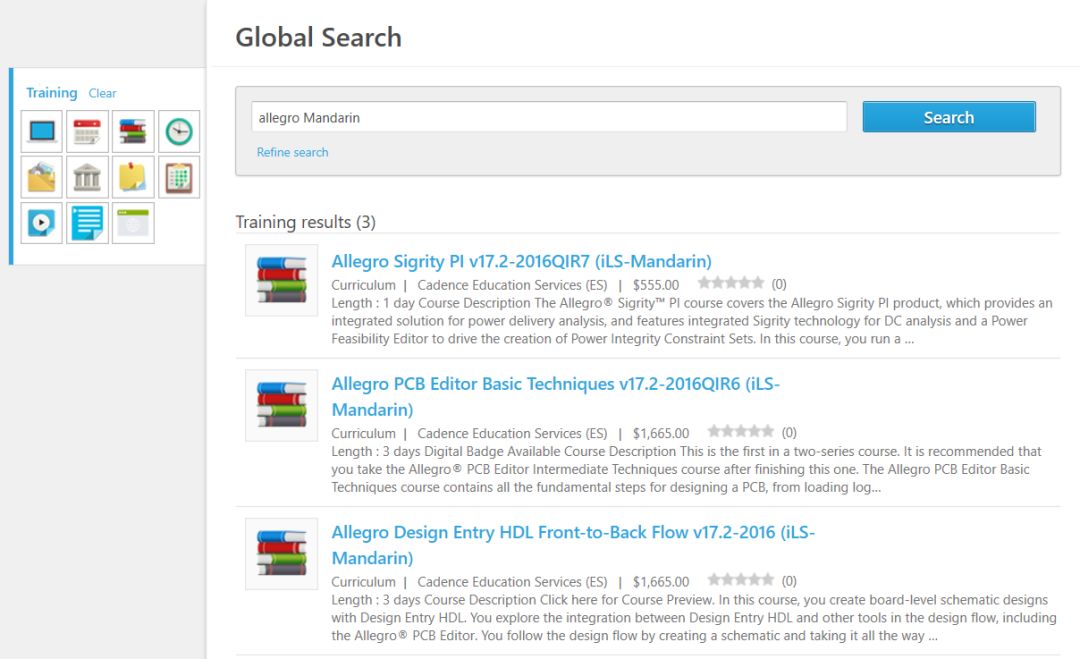1080x659 pixels.
Task: Click the star rating for PCB Editor Basic Techniques
Action: [x=740, y=432]
